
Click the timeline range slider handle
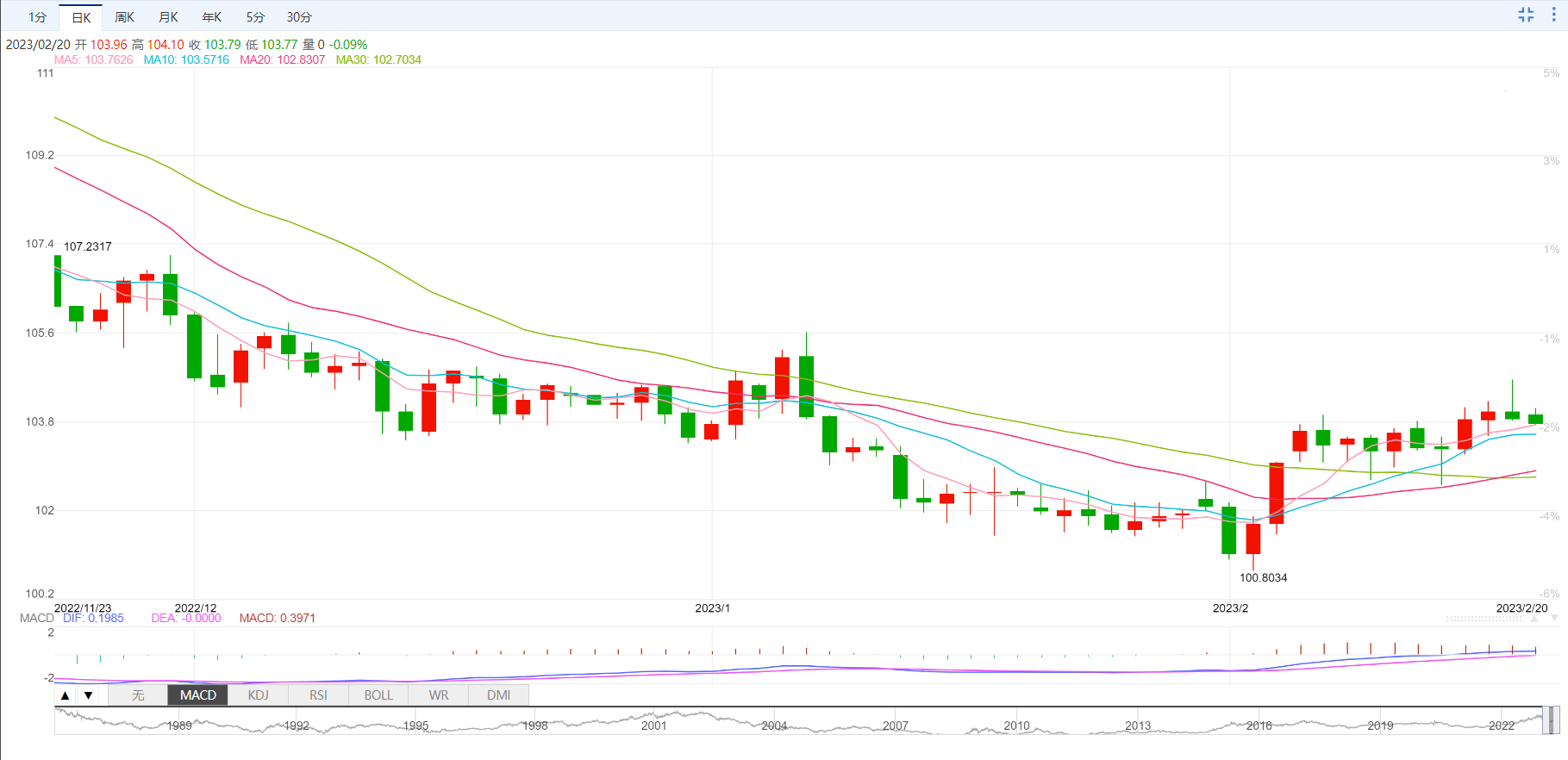[1549, 720]
